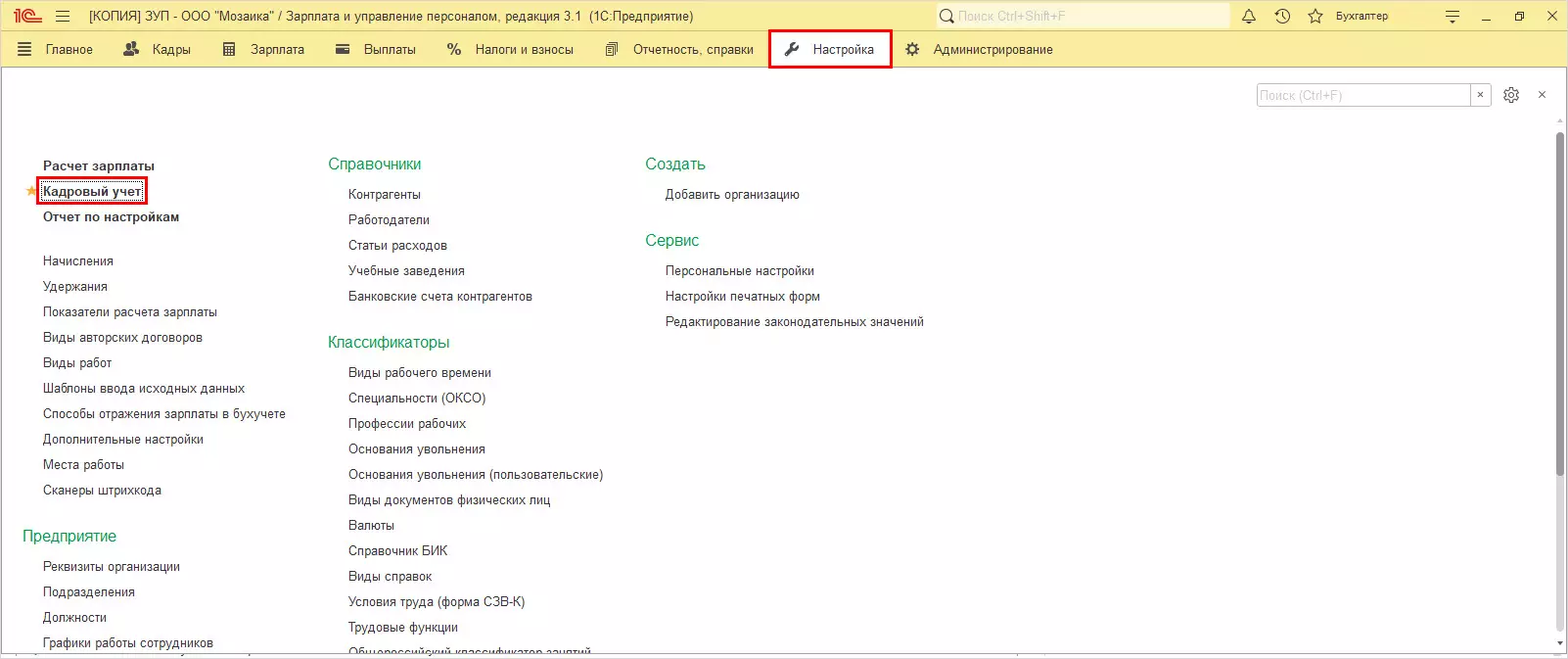This screenshot has width=1568, height=659.
Task: Close the section menu panel
Action: point(1542,95)
